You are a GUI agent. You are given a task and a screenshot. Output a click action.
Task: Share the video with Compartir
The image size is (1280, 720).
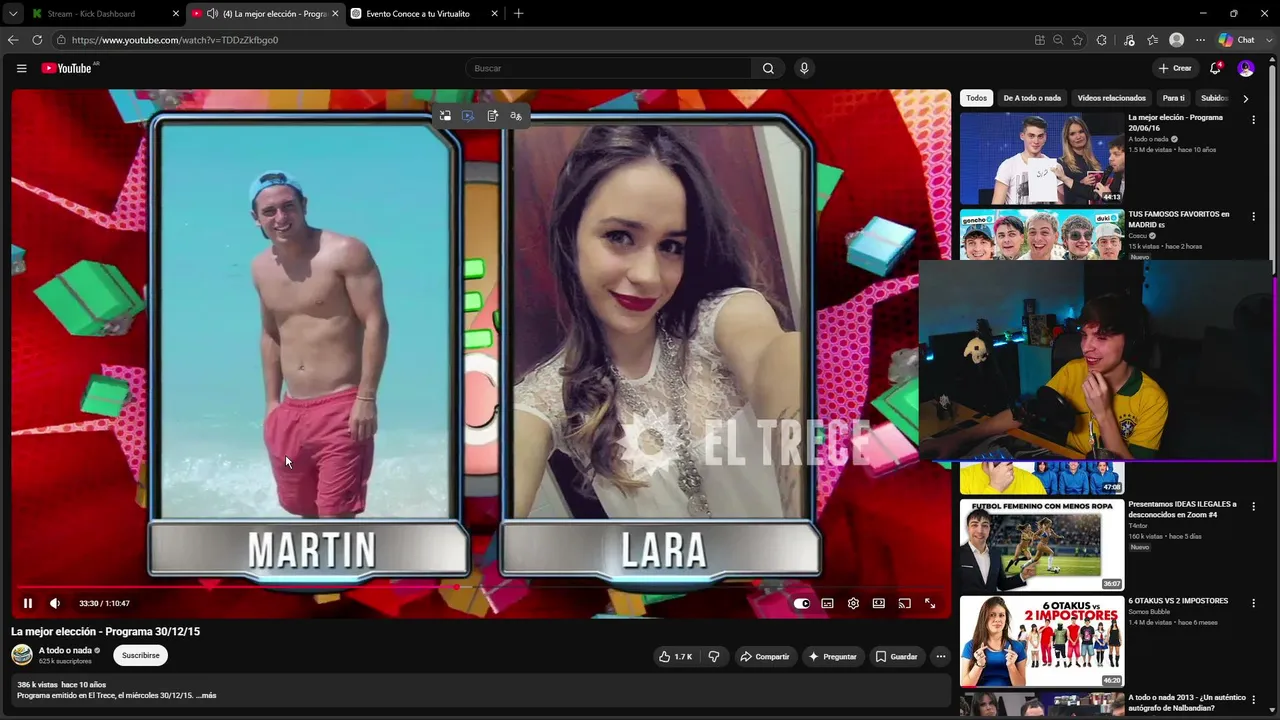(x=764, y=656)
